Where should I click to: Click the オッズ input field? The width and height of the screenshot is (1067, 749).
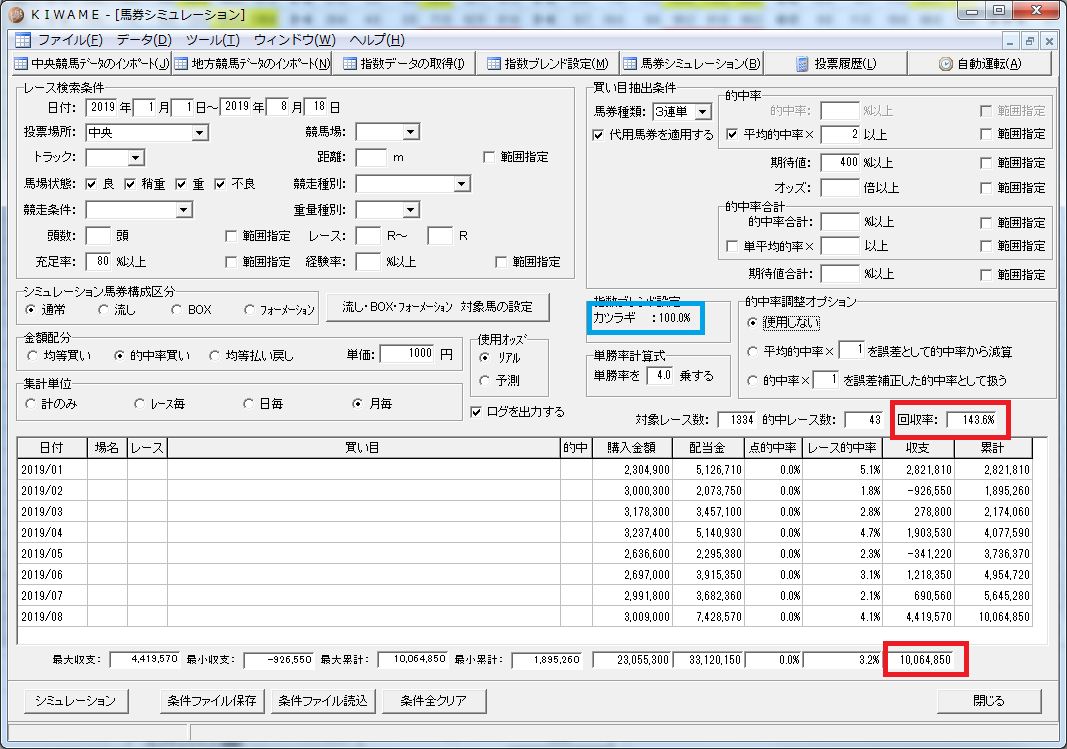[840, 188]
